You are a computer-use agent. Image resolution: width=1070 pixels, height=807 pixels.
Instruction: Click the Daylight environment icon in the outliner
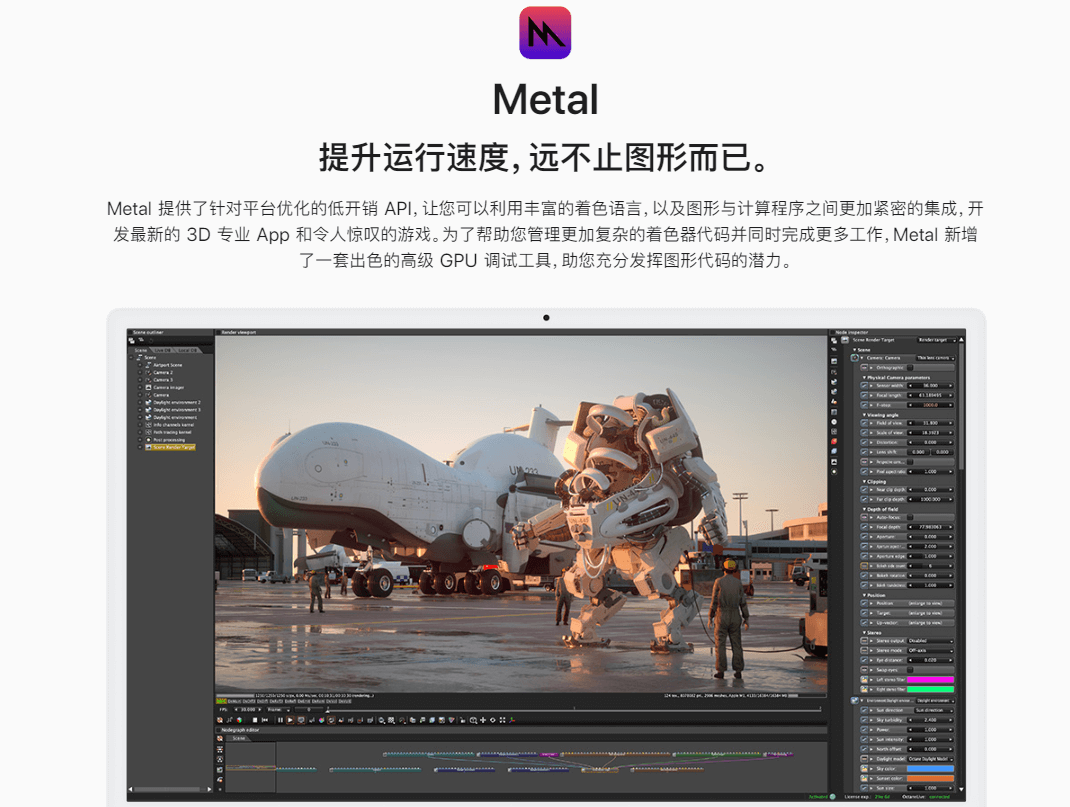(x=149, y=417)
